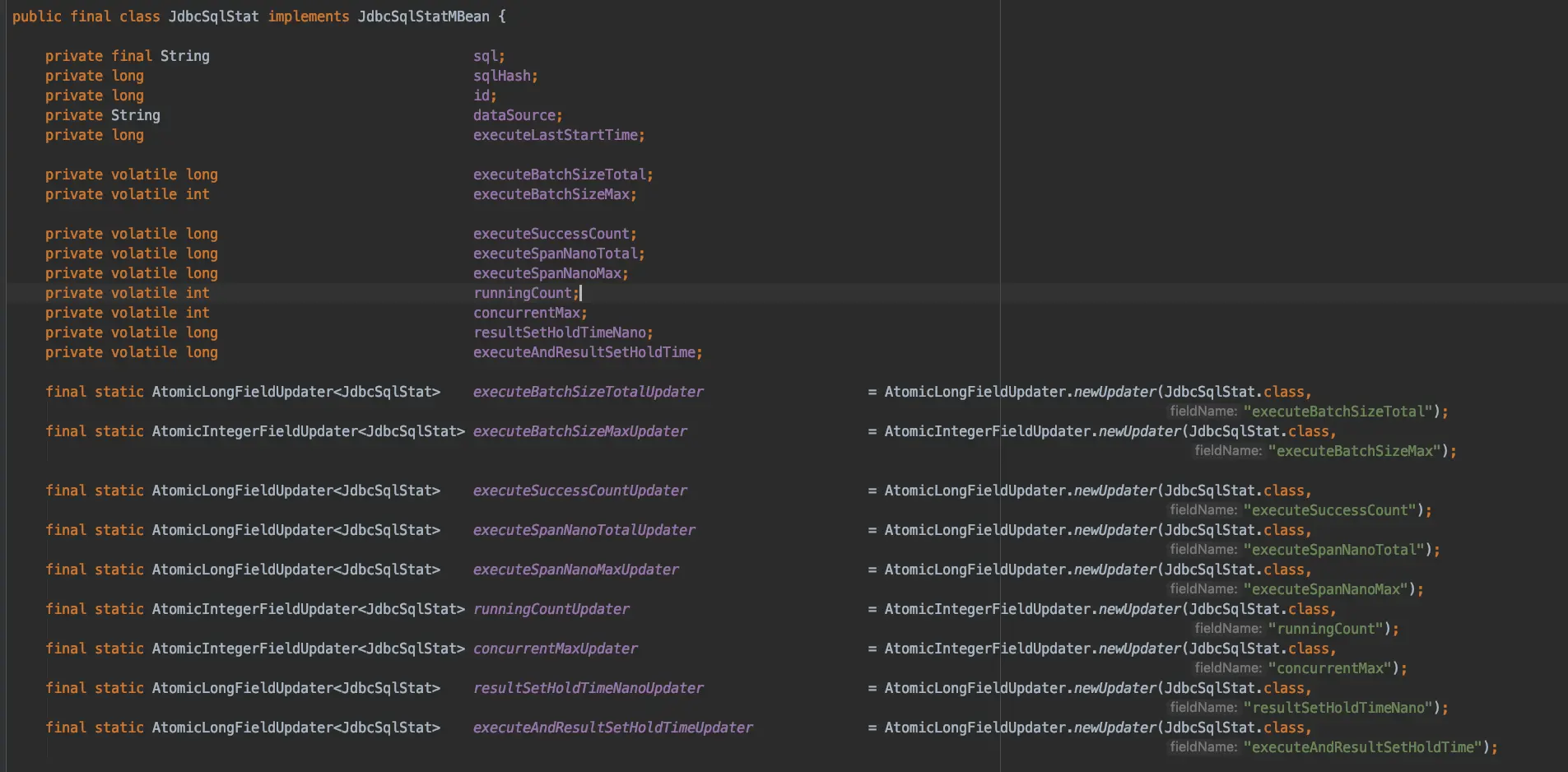Click the "executeSuccessCount" string literal
Viewport: 1568px width, 772px height.
[1329, 510]
